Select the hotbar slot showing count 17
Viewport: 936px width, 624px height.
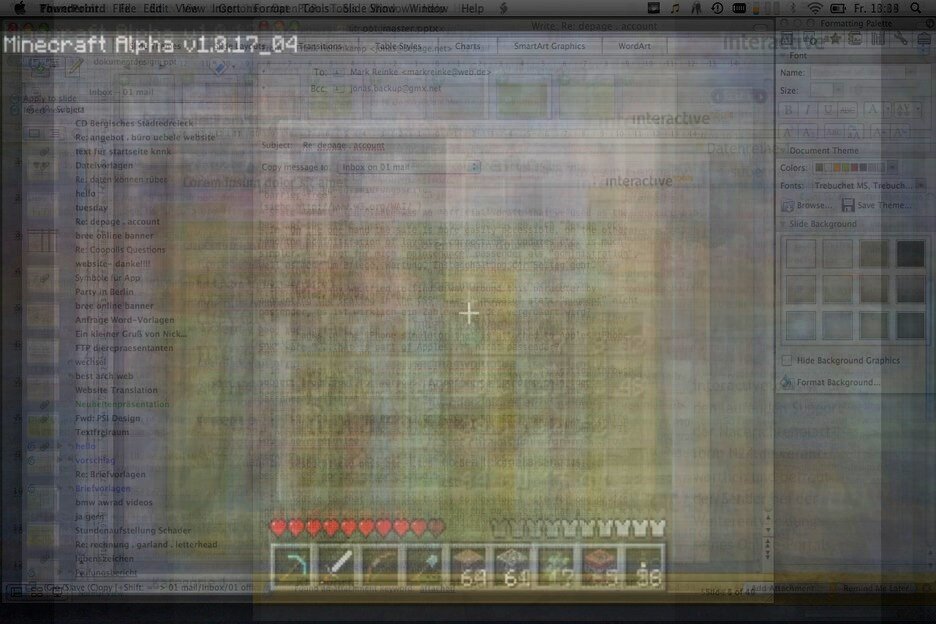click(x=556, y=567)
